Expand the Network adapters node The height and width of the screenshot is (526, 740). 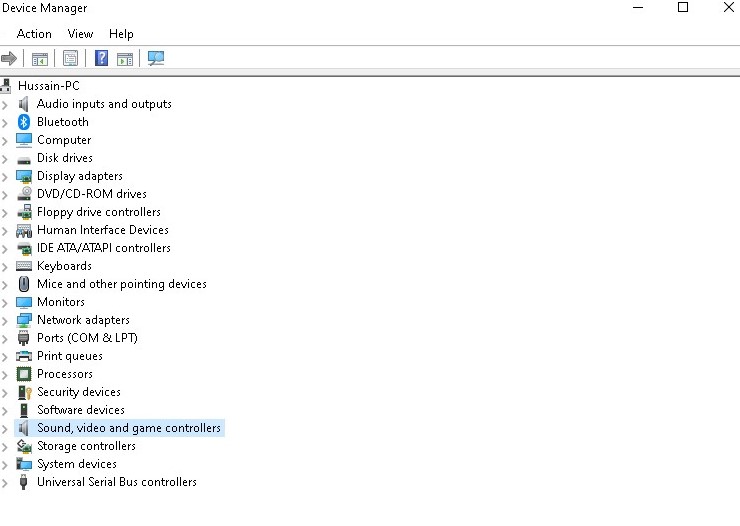pyautogui.click(x=6, y=320)
